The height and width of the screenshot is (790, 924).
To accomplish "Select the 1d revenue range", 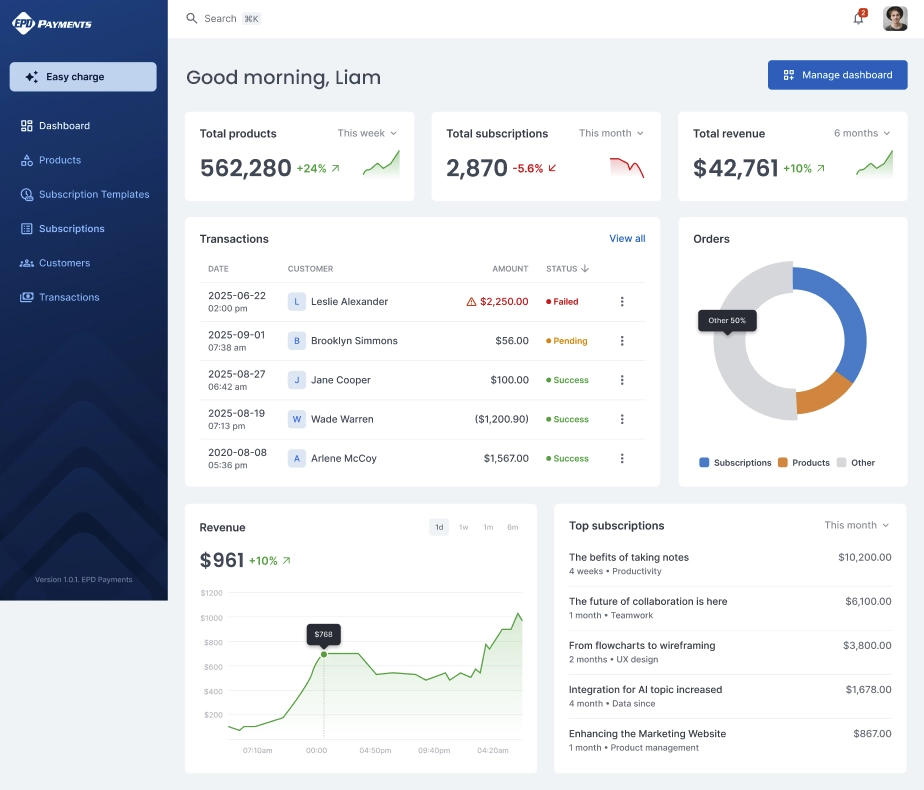I will (439, 527).
